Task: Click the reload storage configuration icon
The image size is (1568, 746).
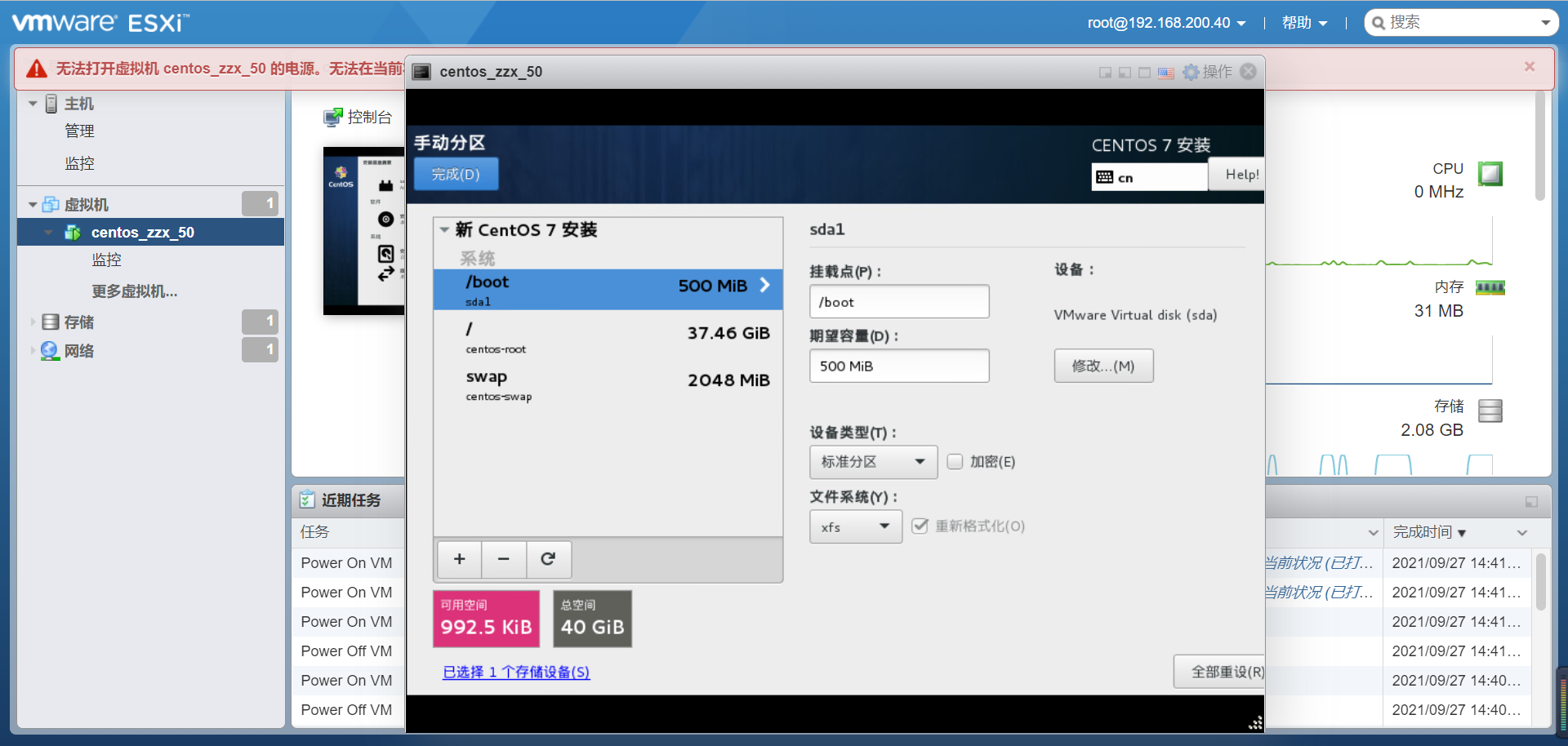Action: pyautogui.click(x=548, y=559)
